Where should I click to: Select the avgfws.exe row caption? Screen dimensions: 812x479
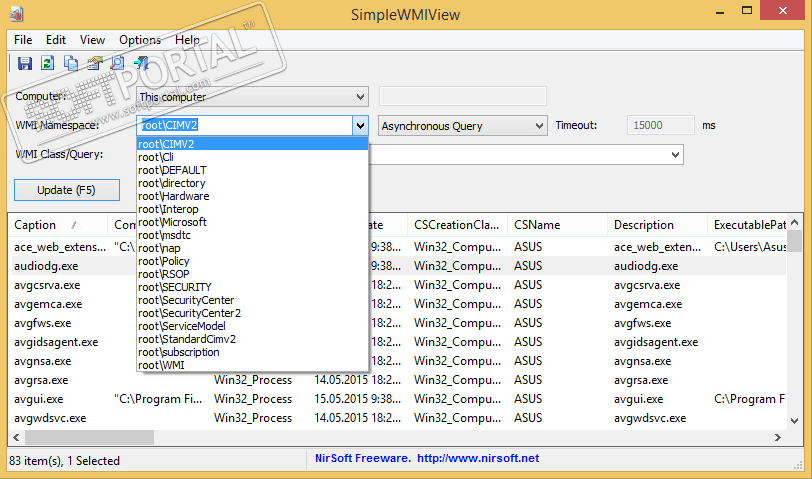[x=42, y=323]
